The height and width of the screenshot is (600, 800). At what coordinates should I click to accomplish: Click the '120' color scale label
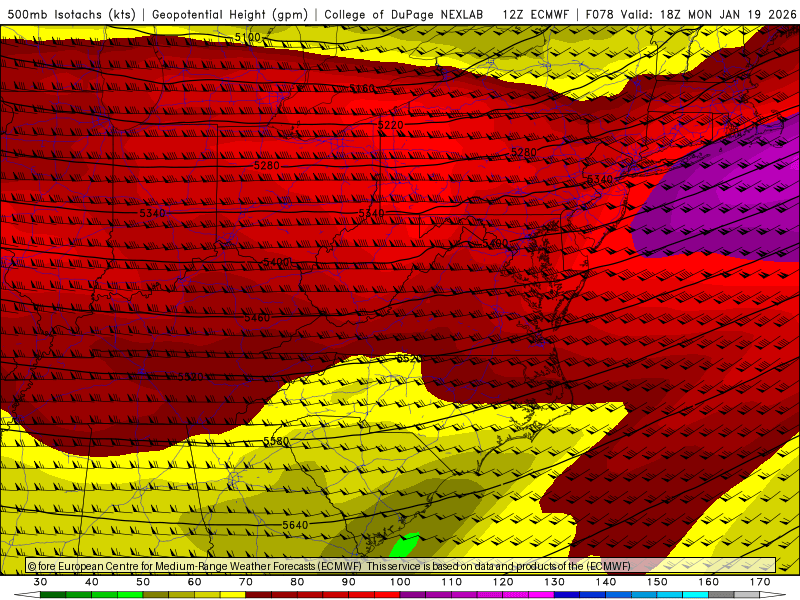coord(503,582)
